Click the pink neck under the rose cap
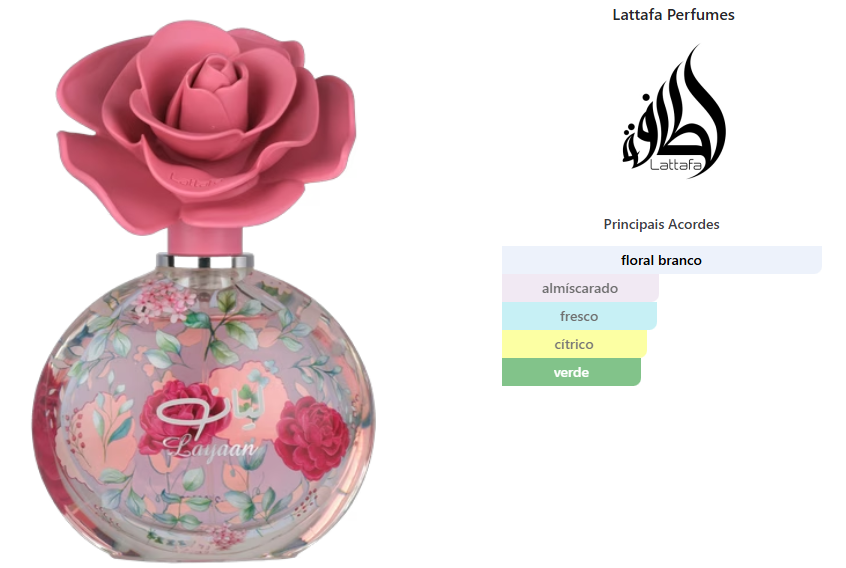 point(205,241)
